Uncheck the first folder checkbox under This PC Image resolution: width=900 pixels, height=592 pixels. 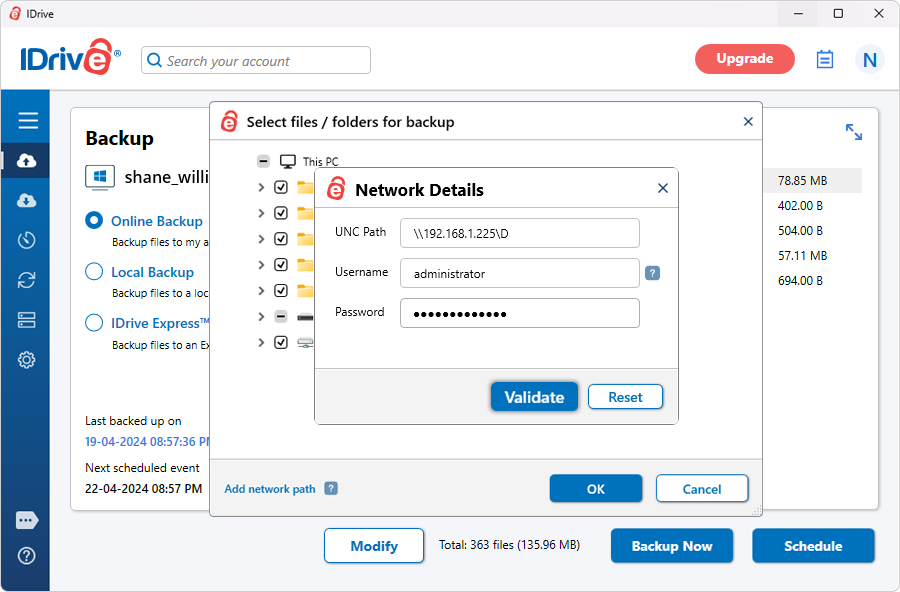tap(281, 187)
